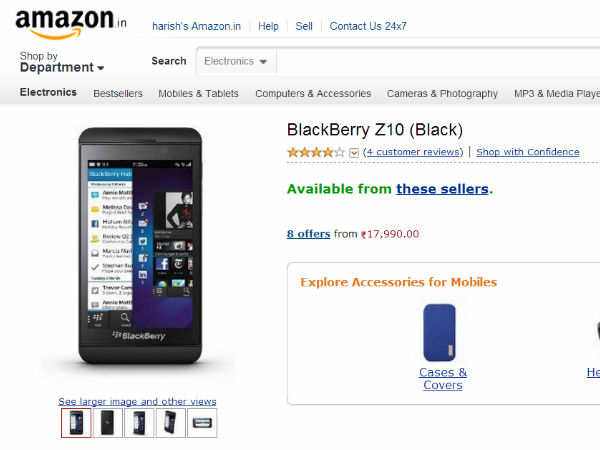Click the star rating icons
This screenshot has height=450, width=600.
pyautogui.click(x=315, y=152)
